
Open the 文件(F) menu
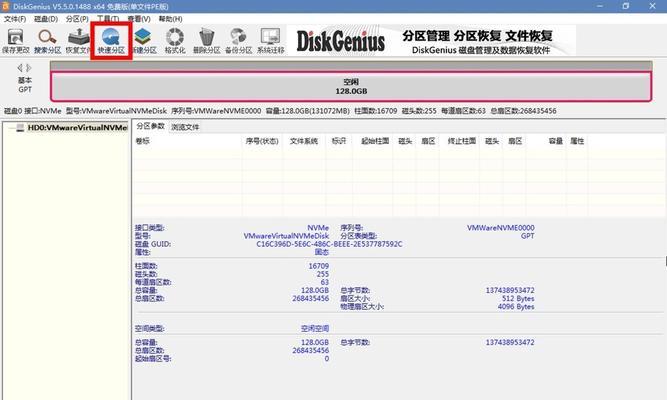point(15,19)
